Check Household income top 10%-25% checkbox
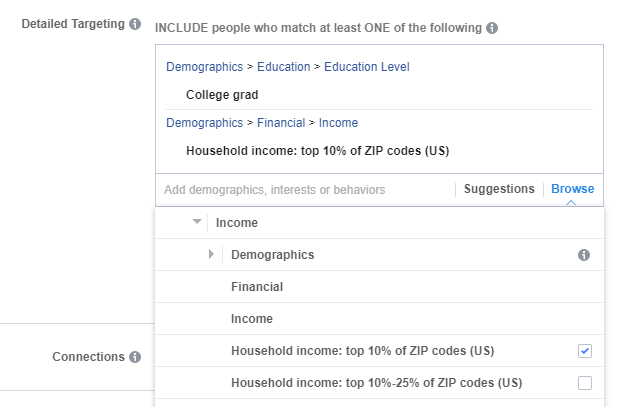Screen dimensions: 617x407 (585, 383)
